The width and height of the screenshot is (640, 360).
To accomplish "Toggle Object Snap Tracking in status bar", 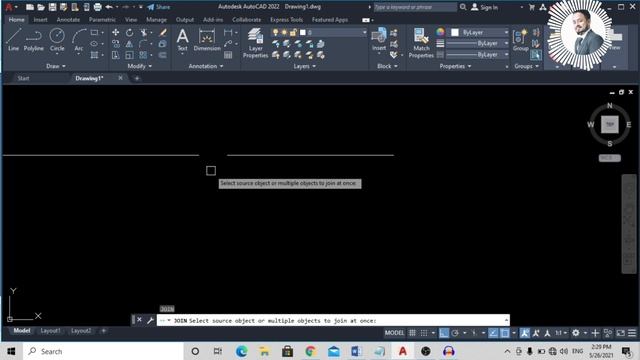I will click(x=493, y=333).
